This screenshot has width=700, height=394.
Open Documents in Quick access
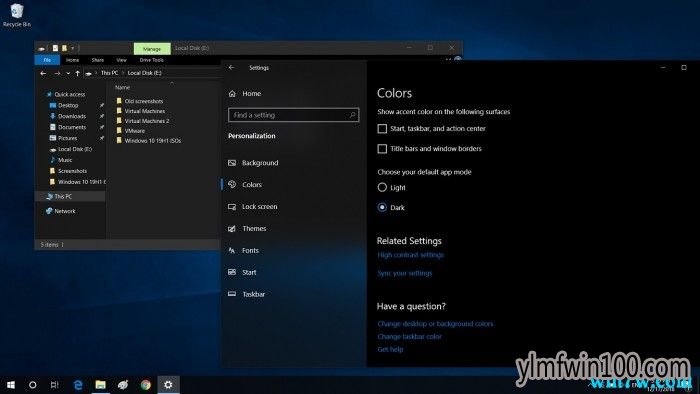click(67, 127)
